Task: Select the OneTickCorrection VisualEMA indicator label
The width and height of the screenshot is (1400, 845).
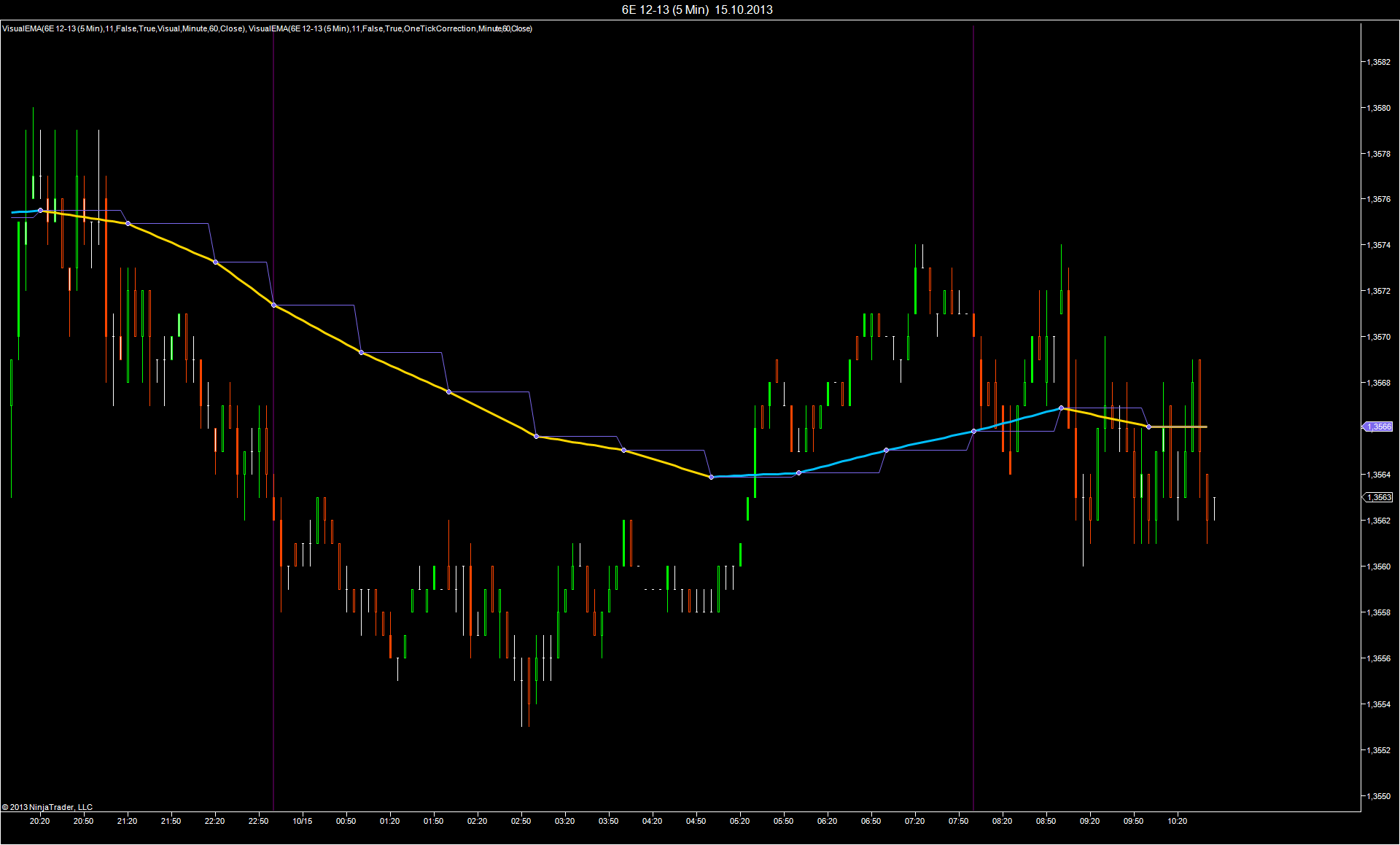Action: 390,28
